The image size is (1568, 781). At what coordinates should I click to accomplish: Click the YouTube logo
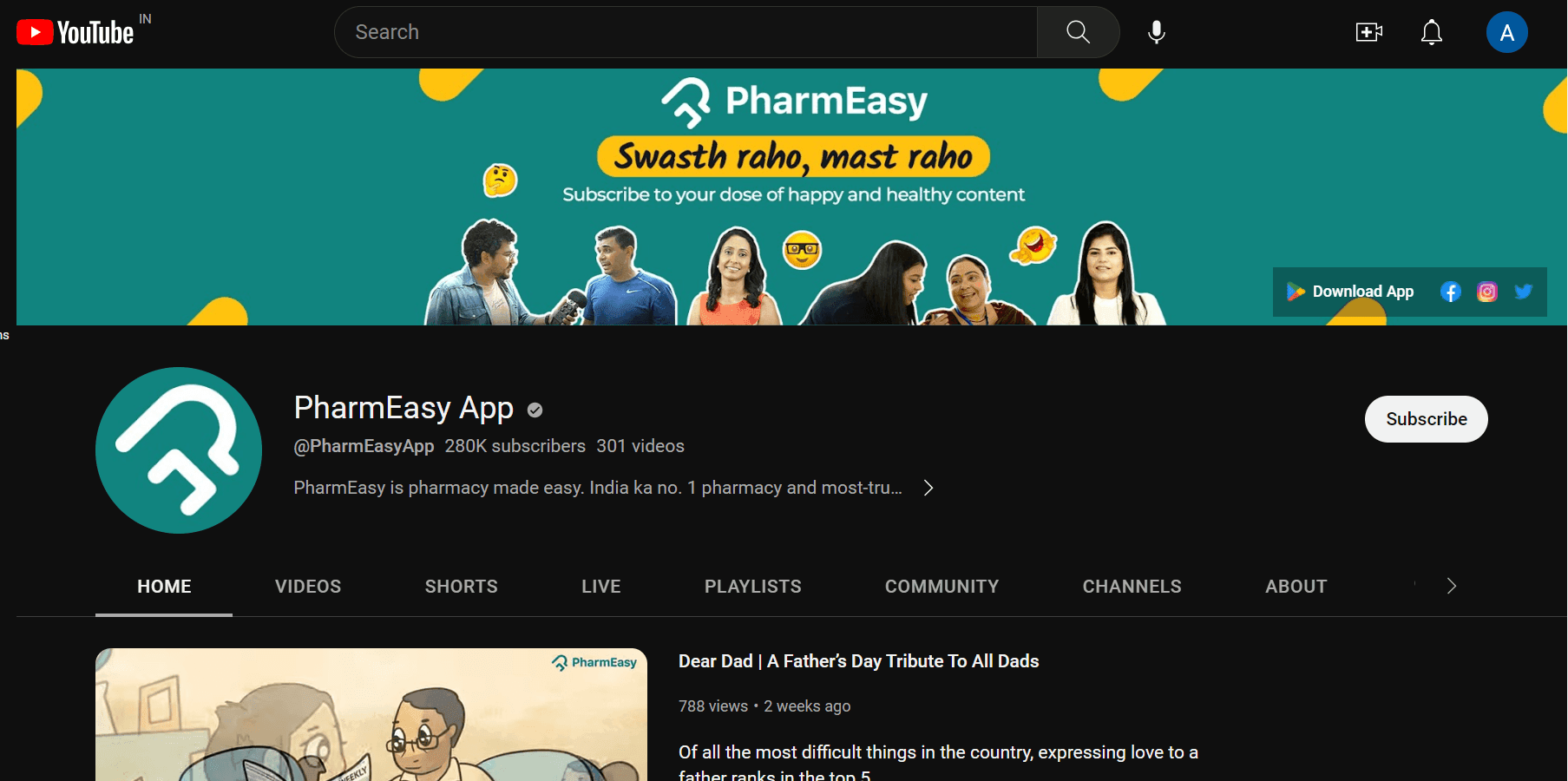click(74, 31)
